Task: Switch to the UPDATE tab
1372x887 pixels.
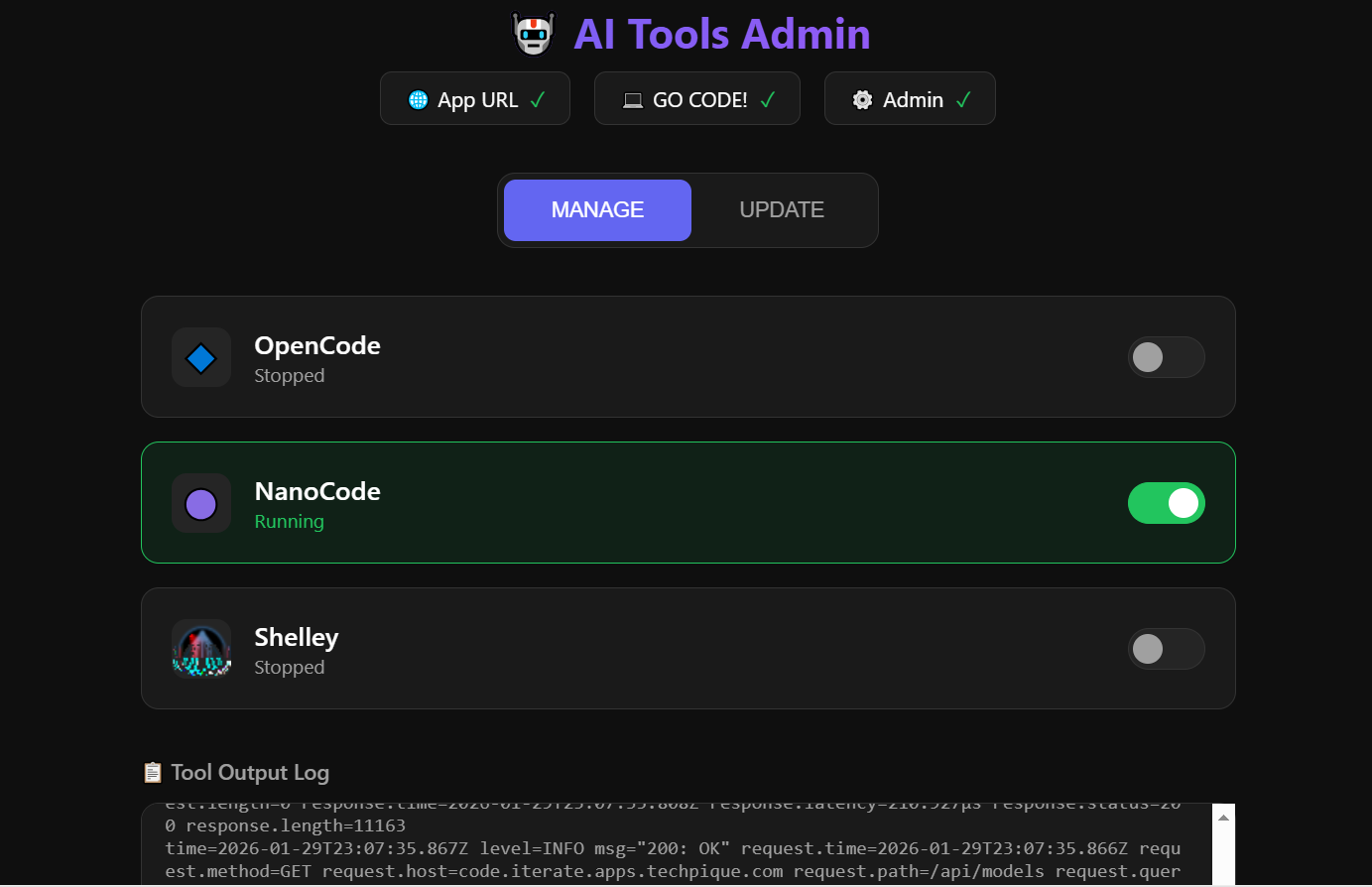Action: 781,209
